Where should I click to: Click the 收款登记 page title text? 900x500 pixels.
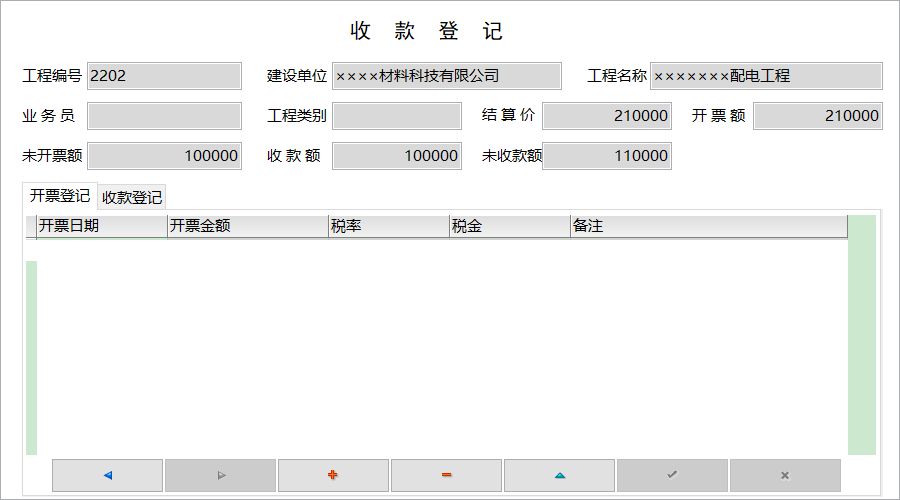(x=426, y=31)
